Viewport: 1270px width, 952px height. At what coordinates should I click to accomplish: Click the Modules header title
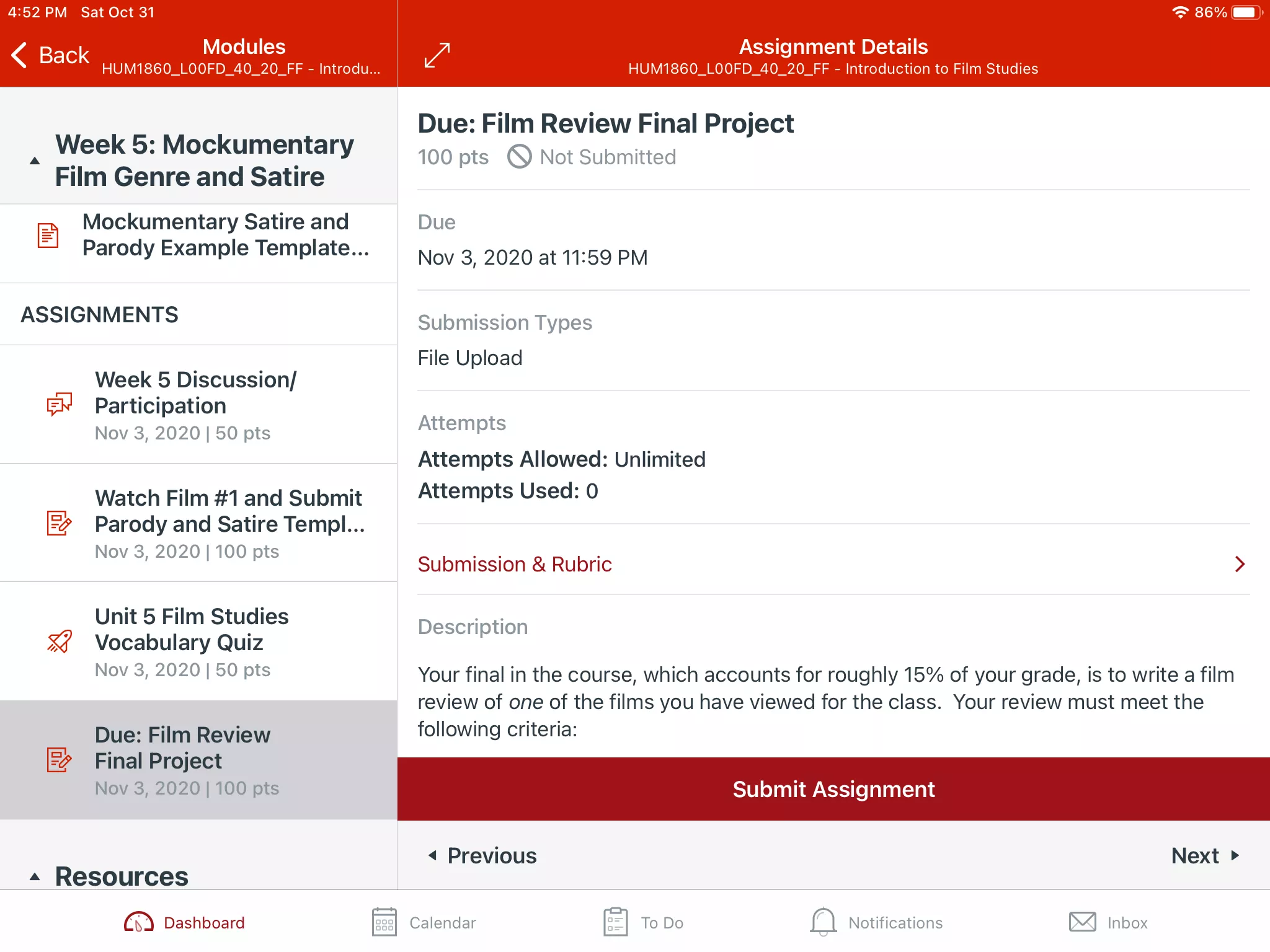(244, 46)
